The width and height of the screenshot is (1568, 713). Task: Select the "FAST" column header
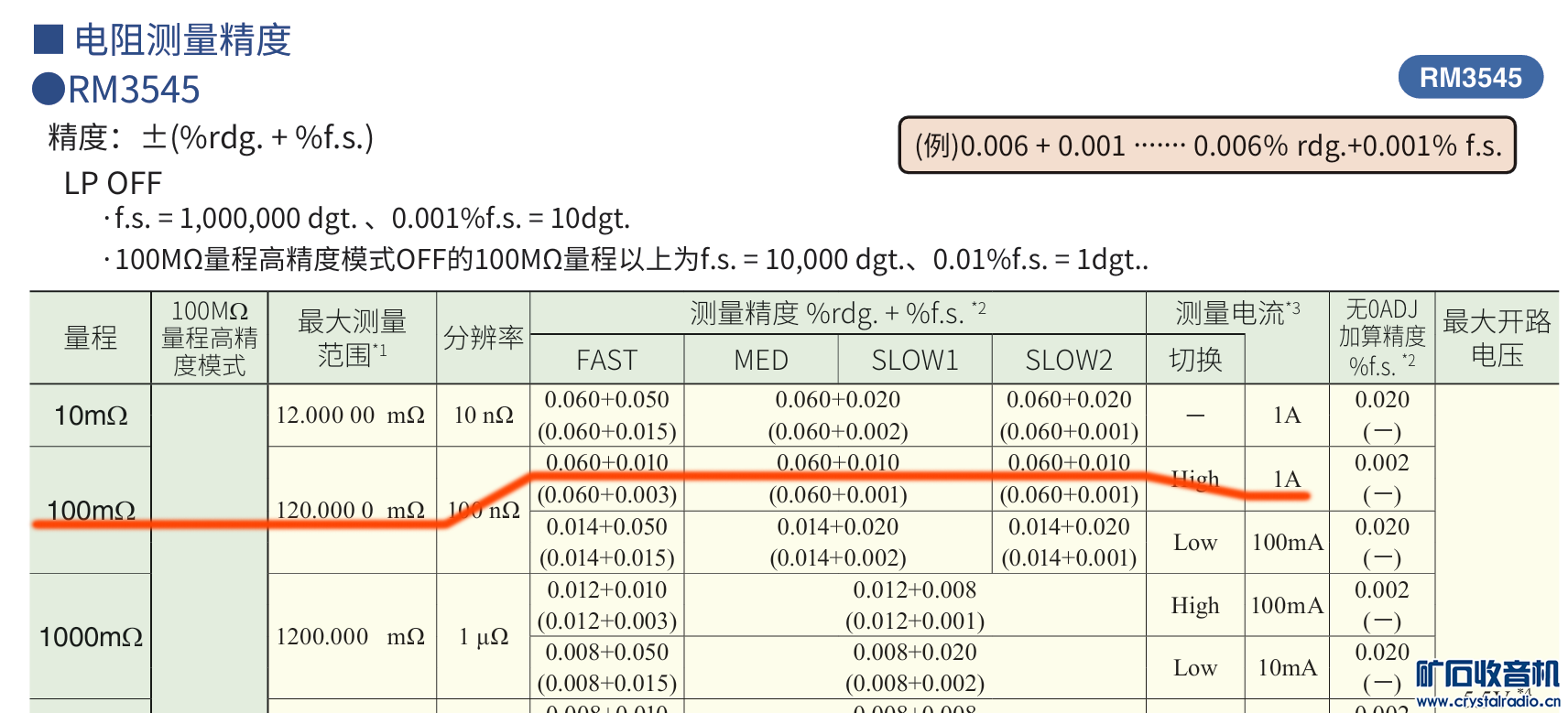tap(607, 360)
